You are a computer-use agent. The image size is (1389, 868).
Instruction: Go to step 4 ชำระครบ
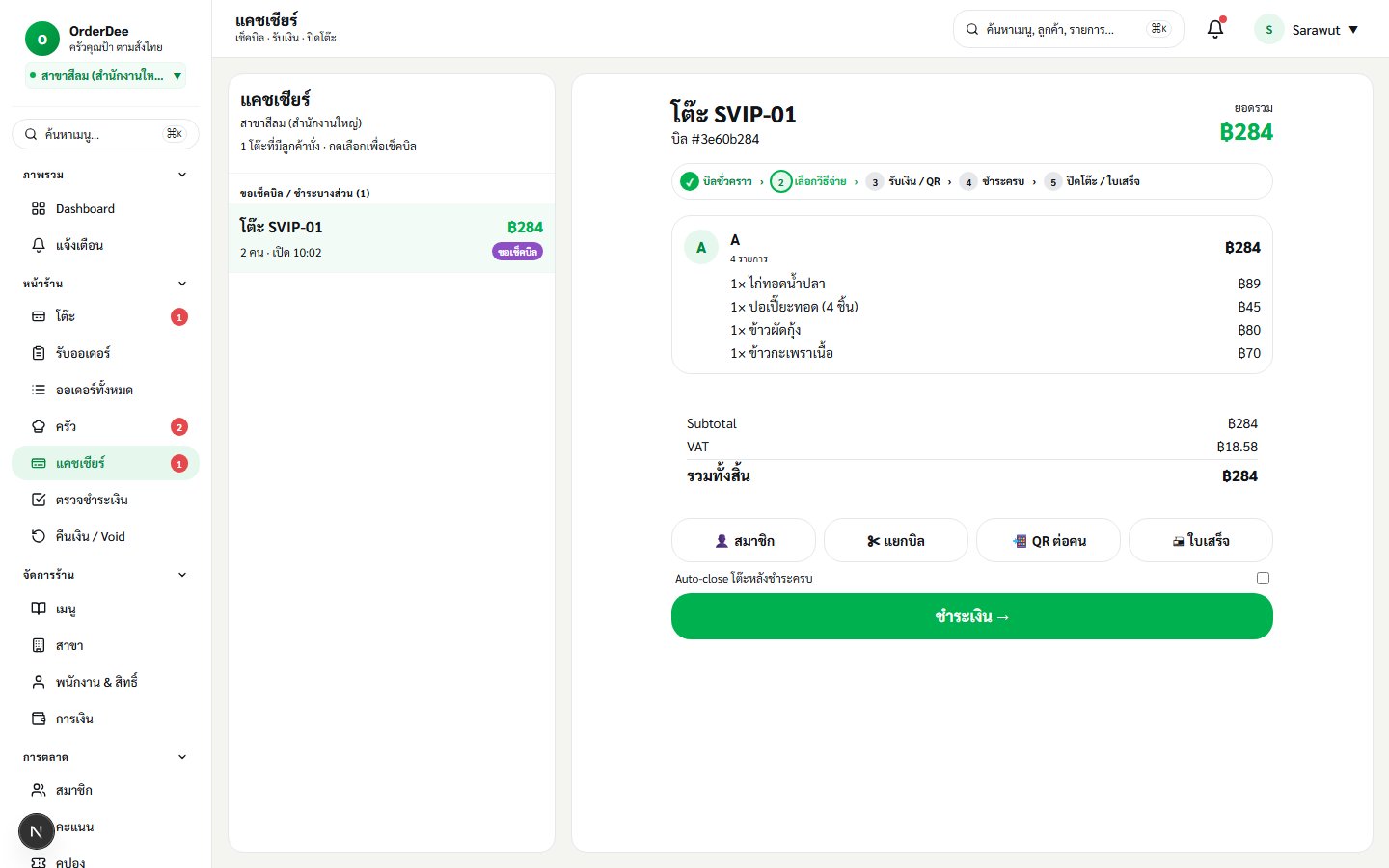coord(993,181)
